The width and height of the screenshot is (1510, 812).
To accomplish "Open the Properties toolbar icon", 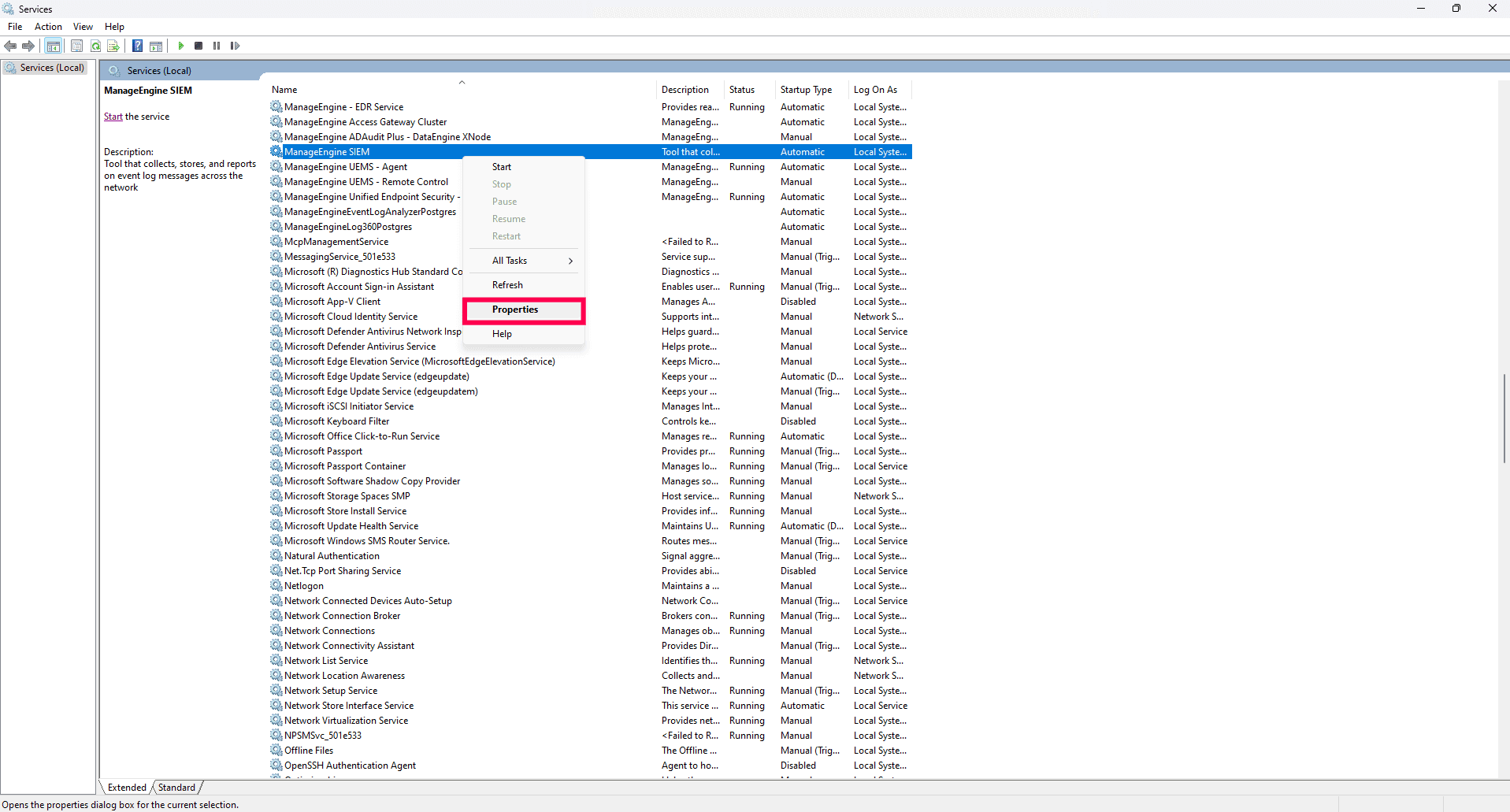I will point(76,46).
